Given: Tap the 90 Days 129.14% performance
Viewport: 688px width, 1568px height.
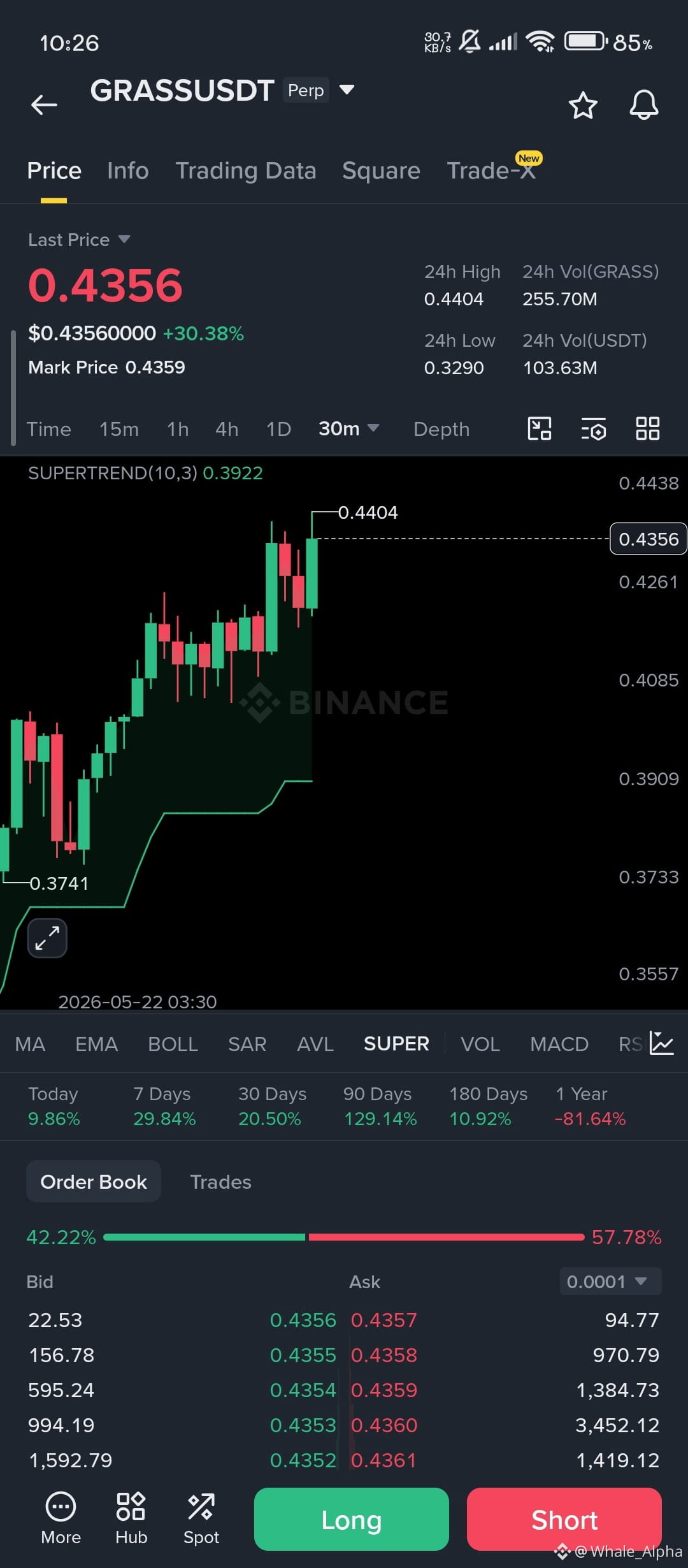Looking at the screenshot, I should tap(380, 1106).
